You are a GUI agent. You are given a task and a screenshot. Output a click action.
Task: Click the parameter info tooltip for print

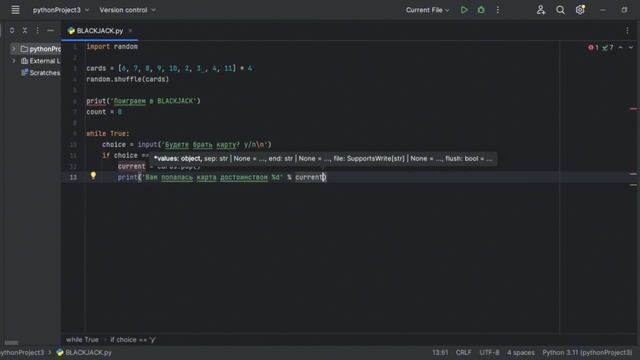coord(323,158)
